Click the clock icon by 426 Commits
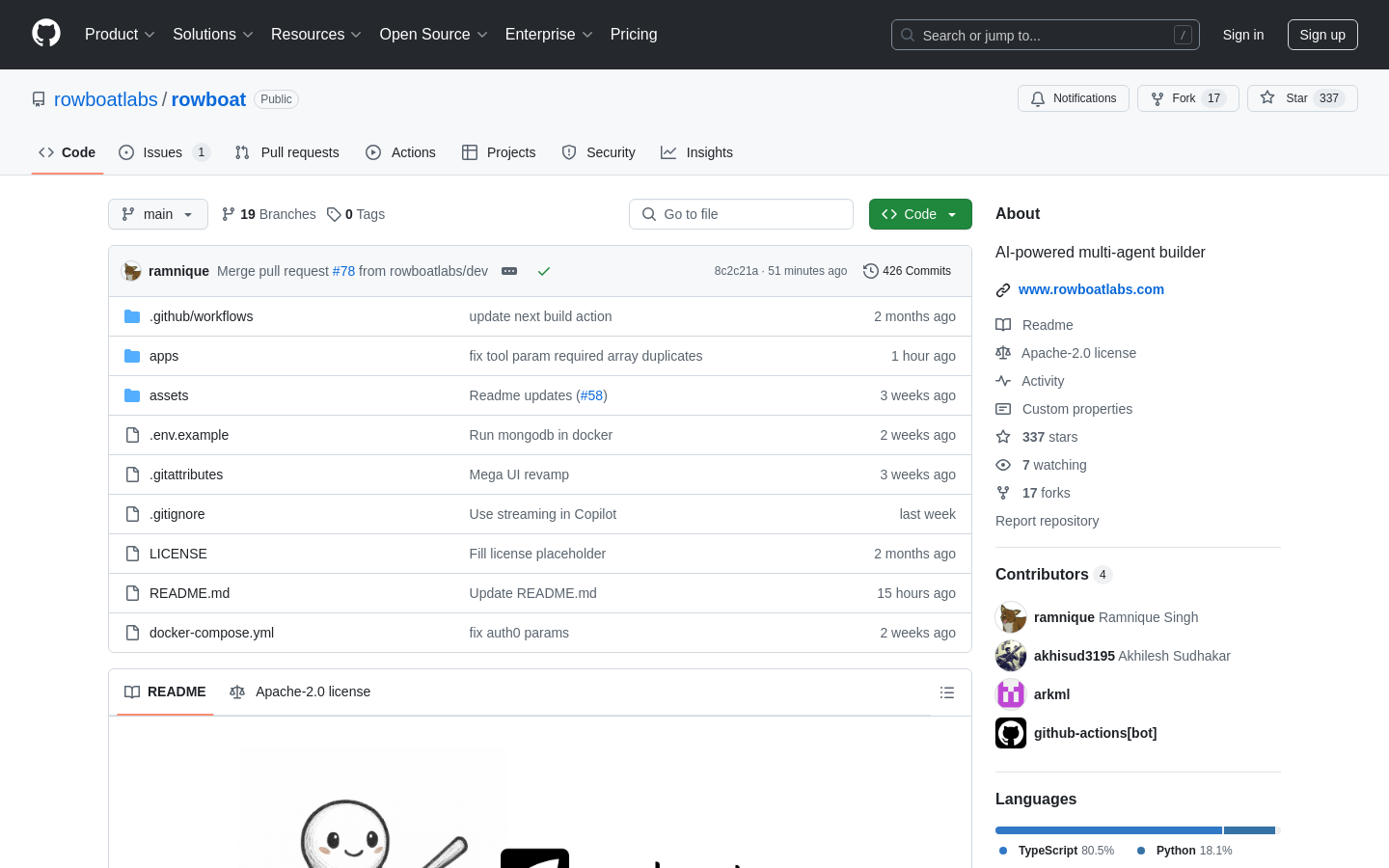Viewport: 1389px width, 868px height. (871, 271)
